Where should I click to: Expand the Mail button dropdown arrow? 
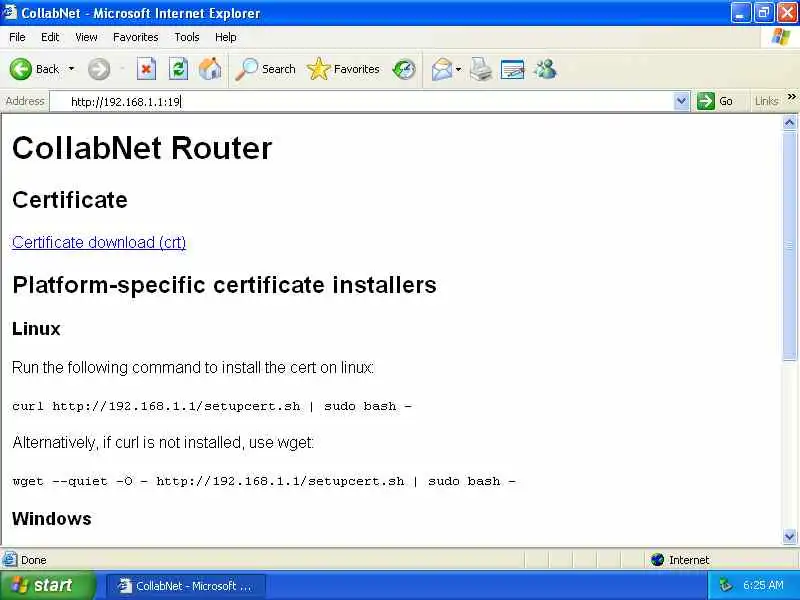point(459,69)
